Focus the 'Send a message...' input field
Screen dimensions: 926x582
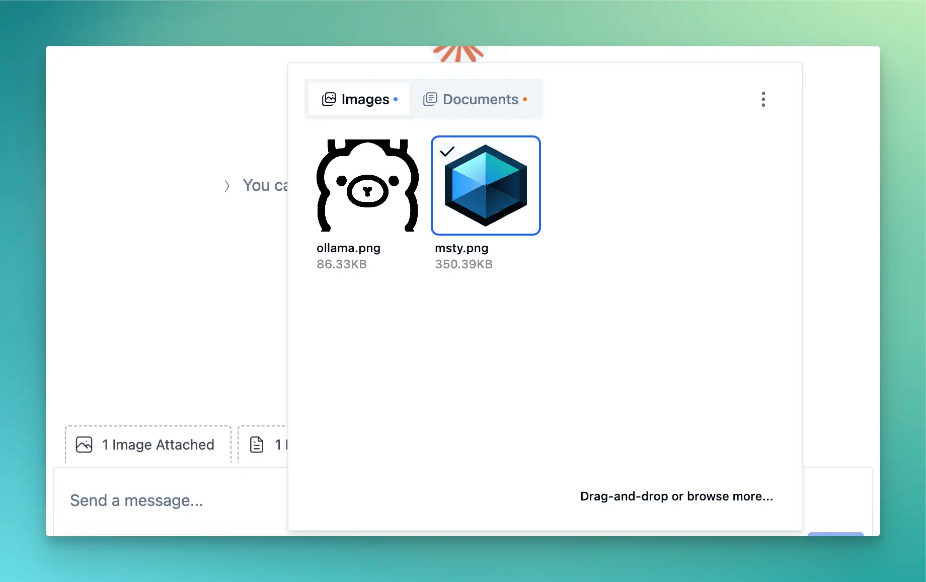(170, 500)
